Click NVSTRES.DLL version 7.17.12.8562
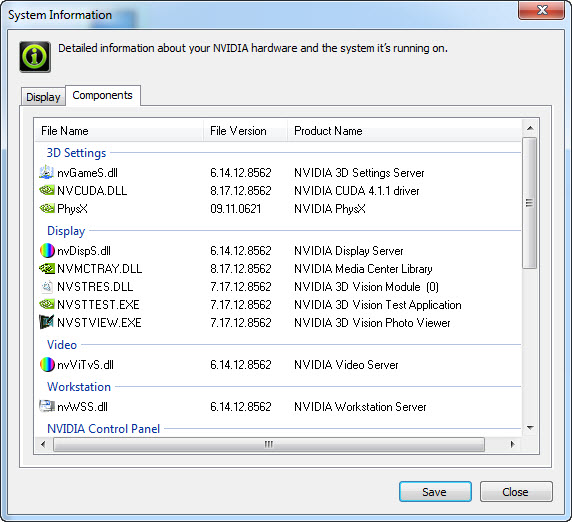The height and width of the screenshot is (522, 572). pyautogui.click(x=241, y=287)
